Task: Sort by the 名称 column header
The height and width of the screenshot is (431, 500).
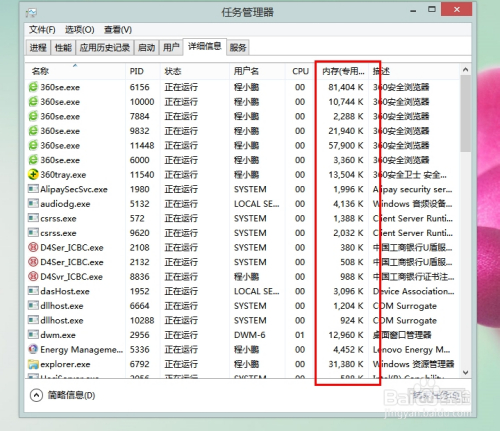Action: (x=75, y=71)
